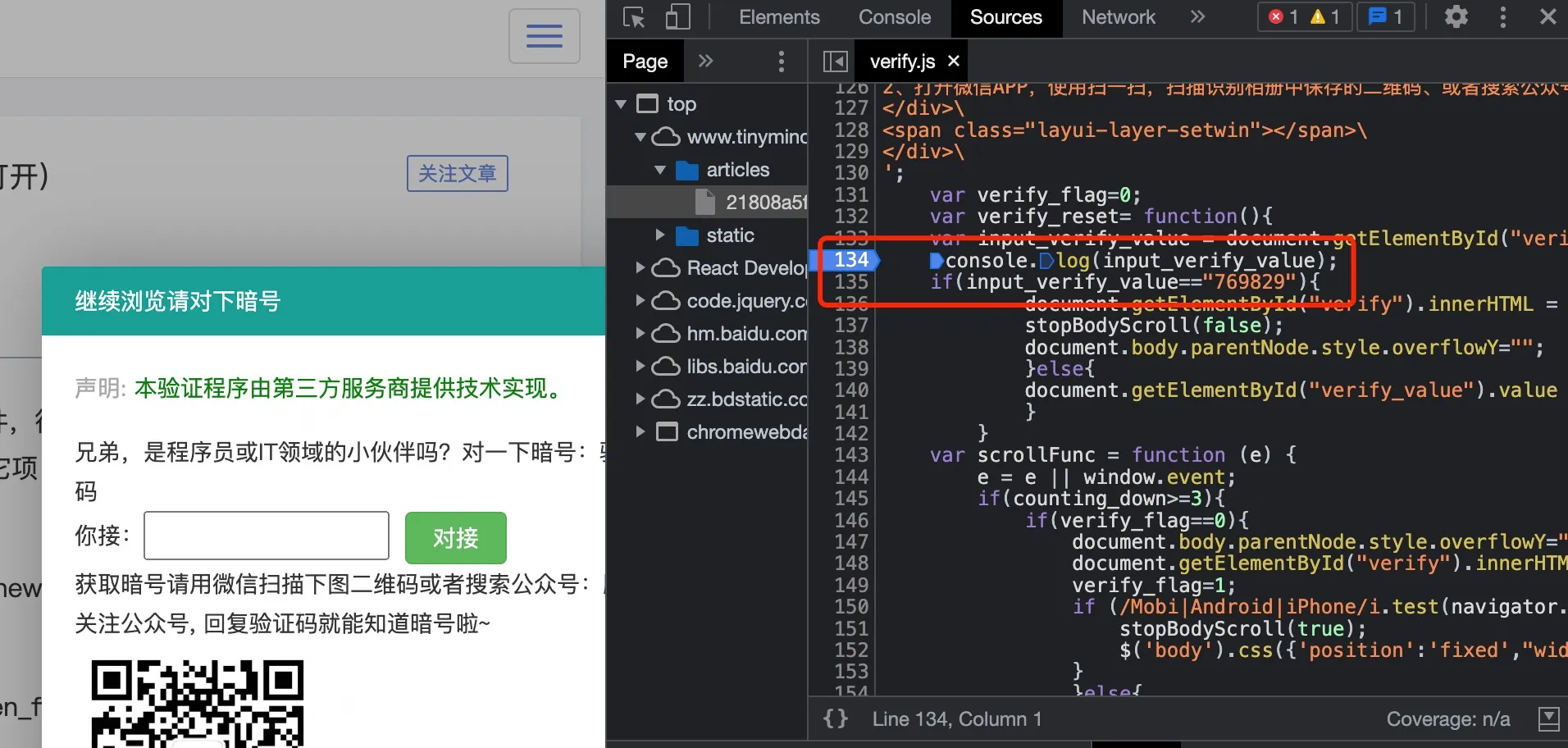Collapse the articles folder
The image size is (1568, 748).
pos(660,170)
